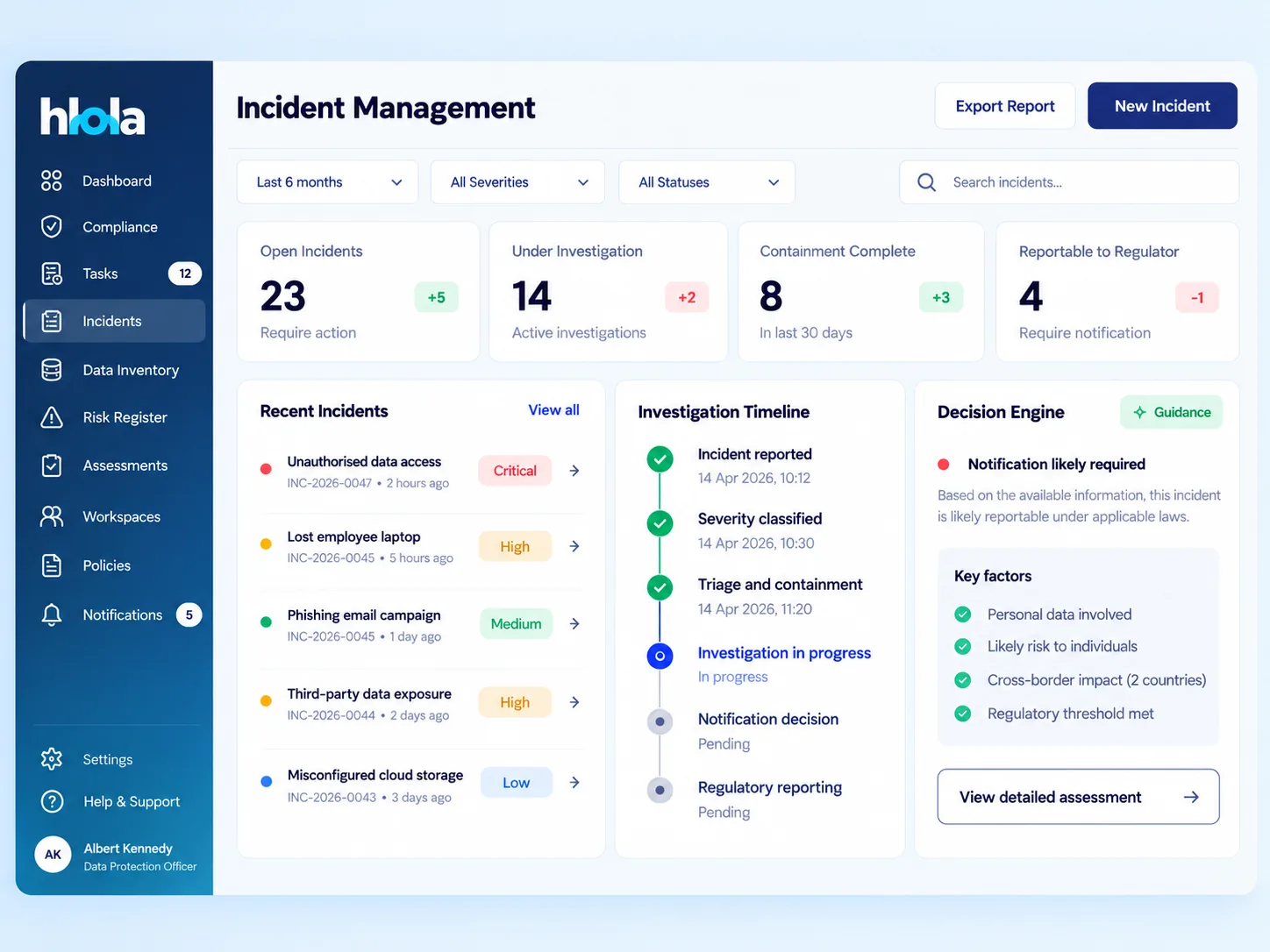The width and height of the screenshot is (1270, 952).
Task: Select Investigation in progress timeline marker
Action: coord(660,656)
